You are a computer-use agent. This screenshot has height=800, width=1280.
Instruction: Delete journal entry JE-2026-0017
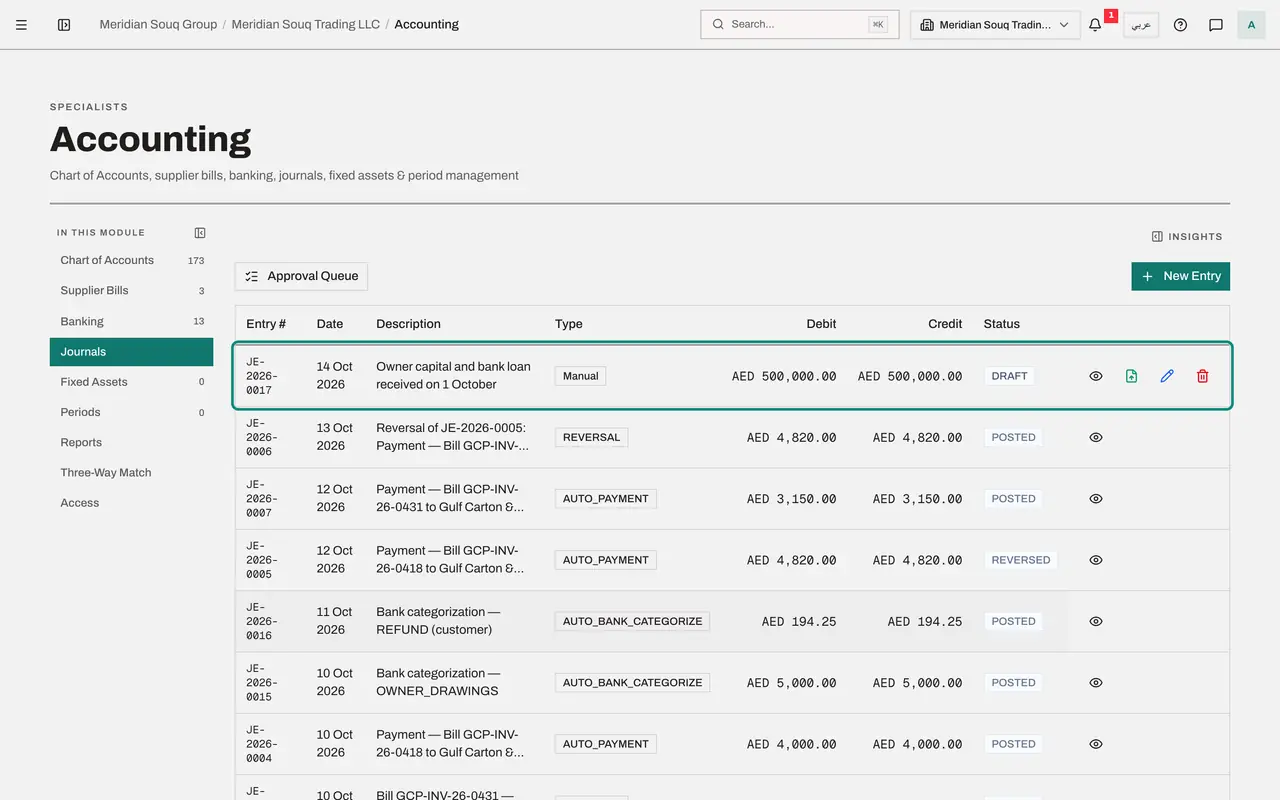coord(1203,376)
